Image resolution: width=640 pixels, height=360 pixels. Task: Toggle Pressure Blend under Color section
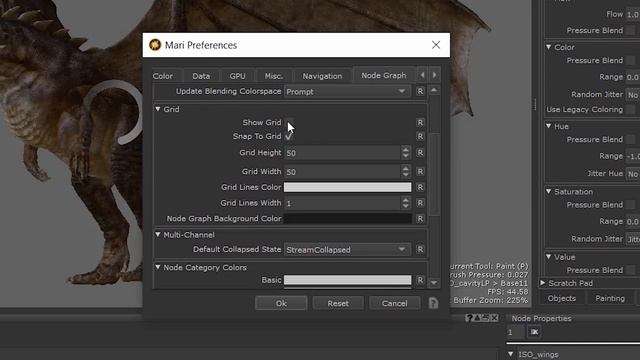tap(631, 60)
